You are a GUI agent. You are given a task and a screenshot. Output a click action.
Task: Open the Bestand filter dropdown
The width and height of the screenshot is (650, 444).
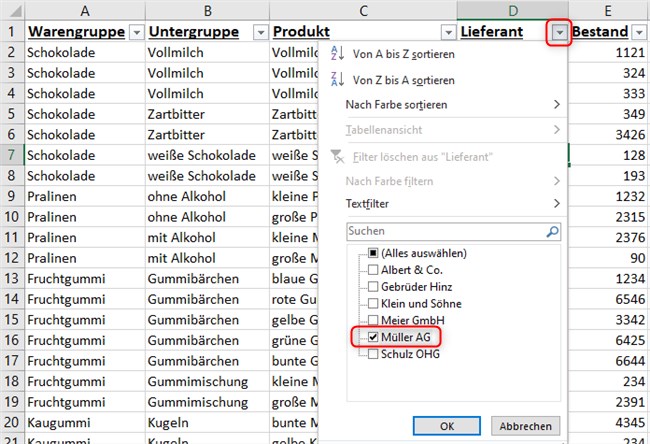pos(639,32)
